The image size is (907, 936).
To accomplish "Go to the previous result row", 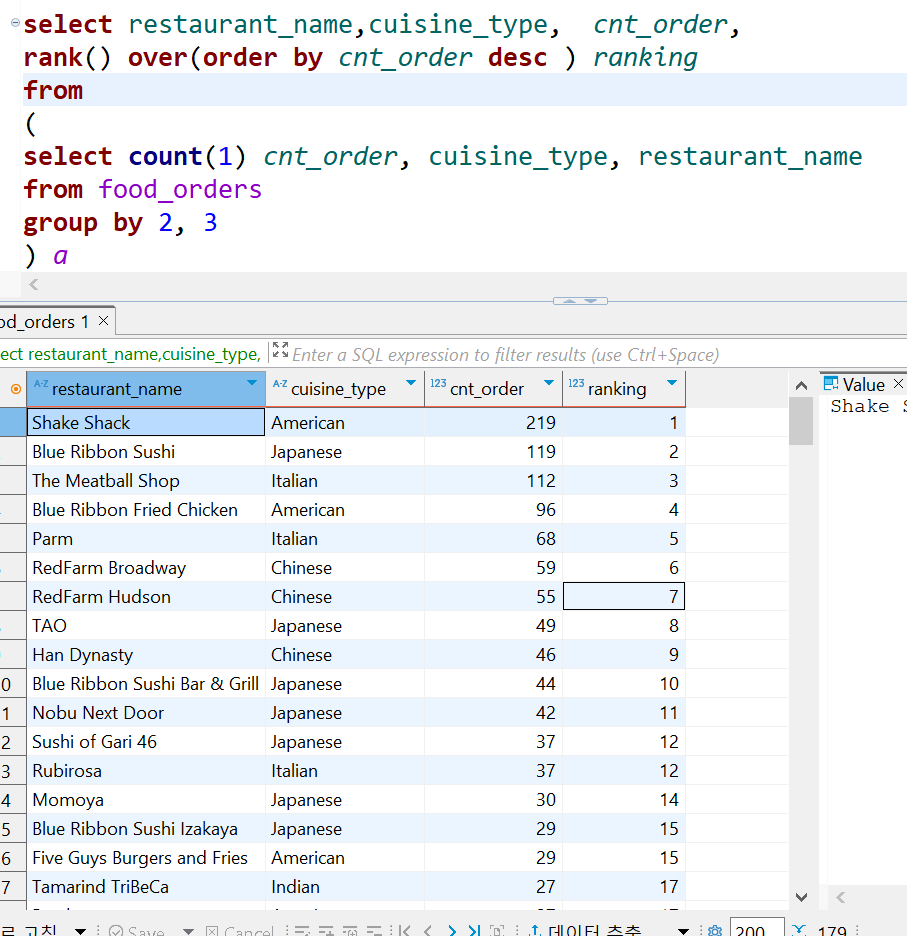I will 428,931.
